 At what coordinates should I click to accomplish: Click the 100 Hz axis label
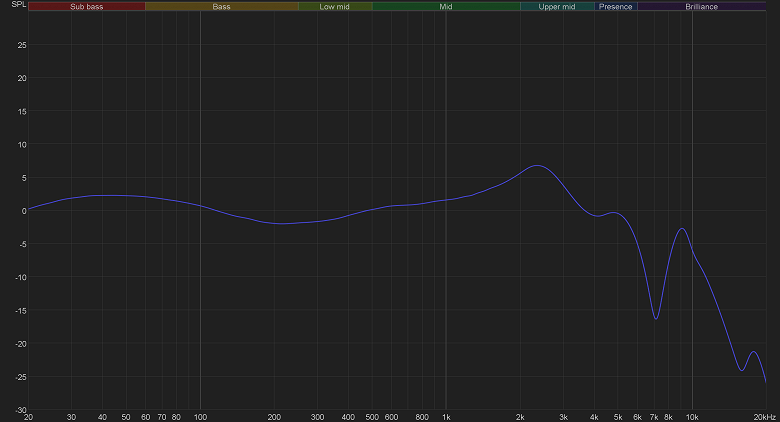coord(200,417)
